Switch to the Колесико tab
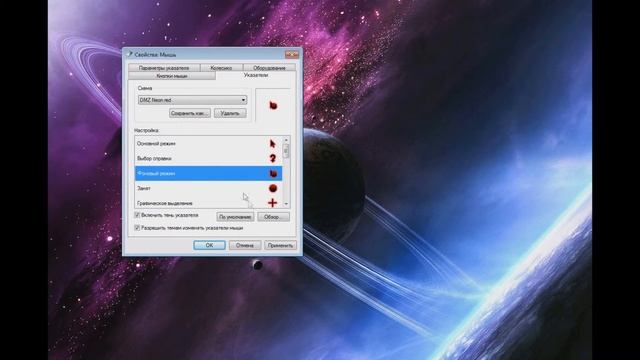640x360 pixels. 221,68
